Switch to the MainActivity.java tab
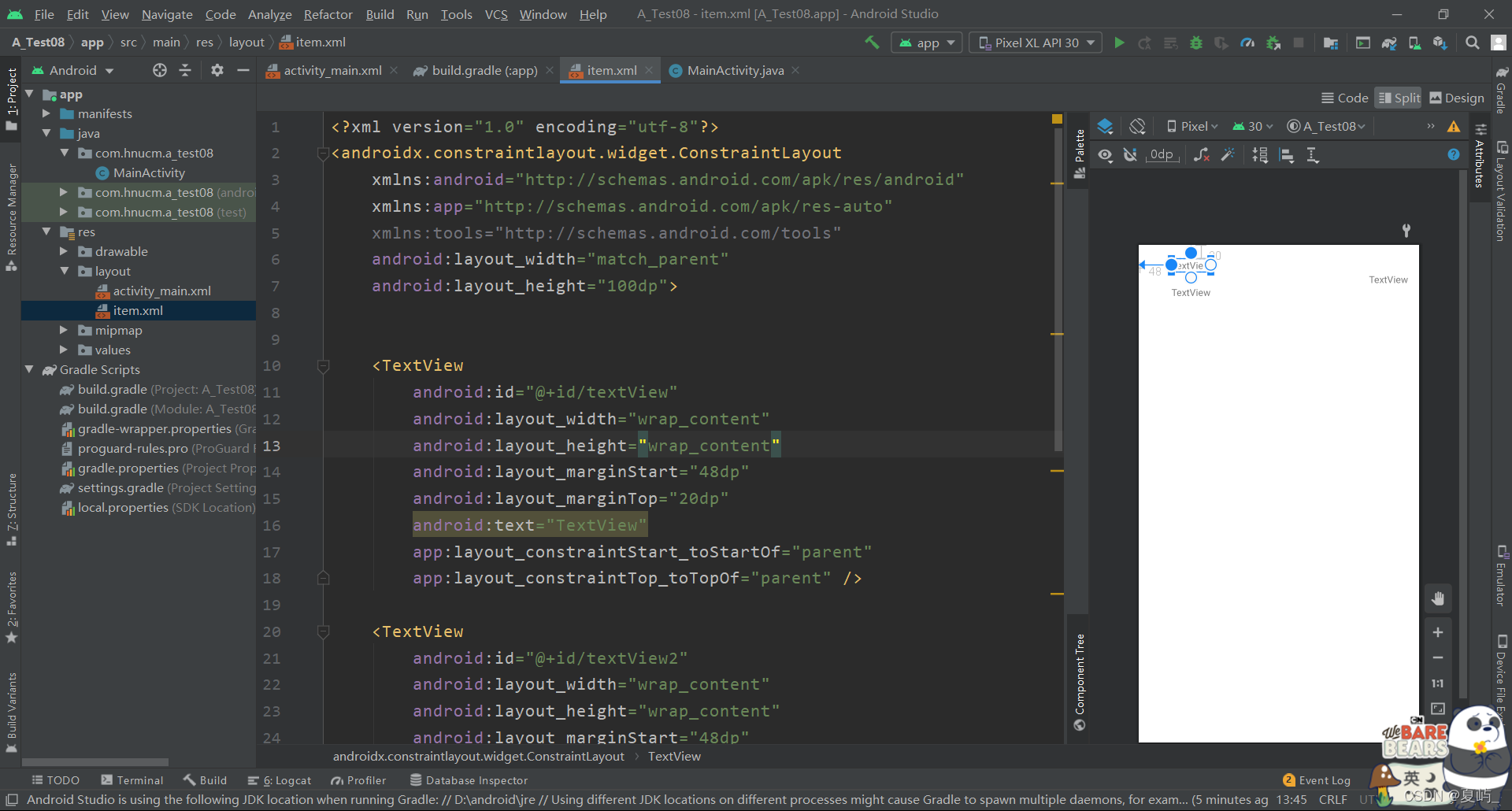1512x811 pixels. (x=734, y=70)
